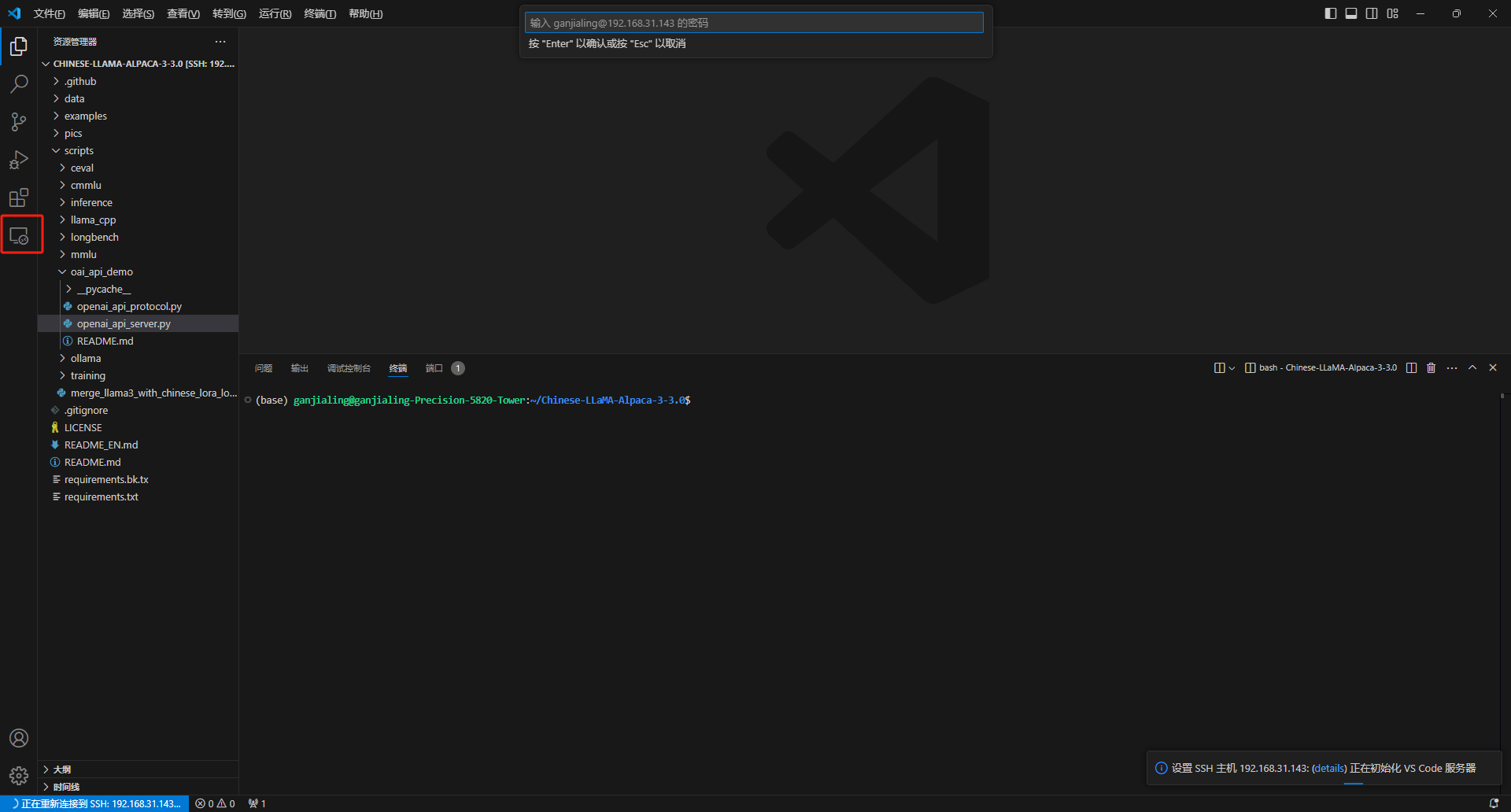Expand the pics folder
This screenshot has height=812, width=1511.
[x=138, y=133]
